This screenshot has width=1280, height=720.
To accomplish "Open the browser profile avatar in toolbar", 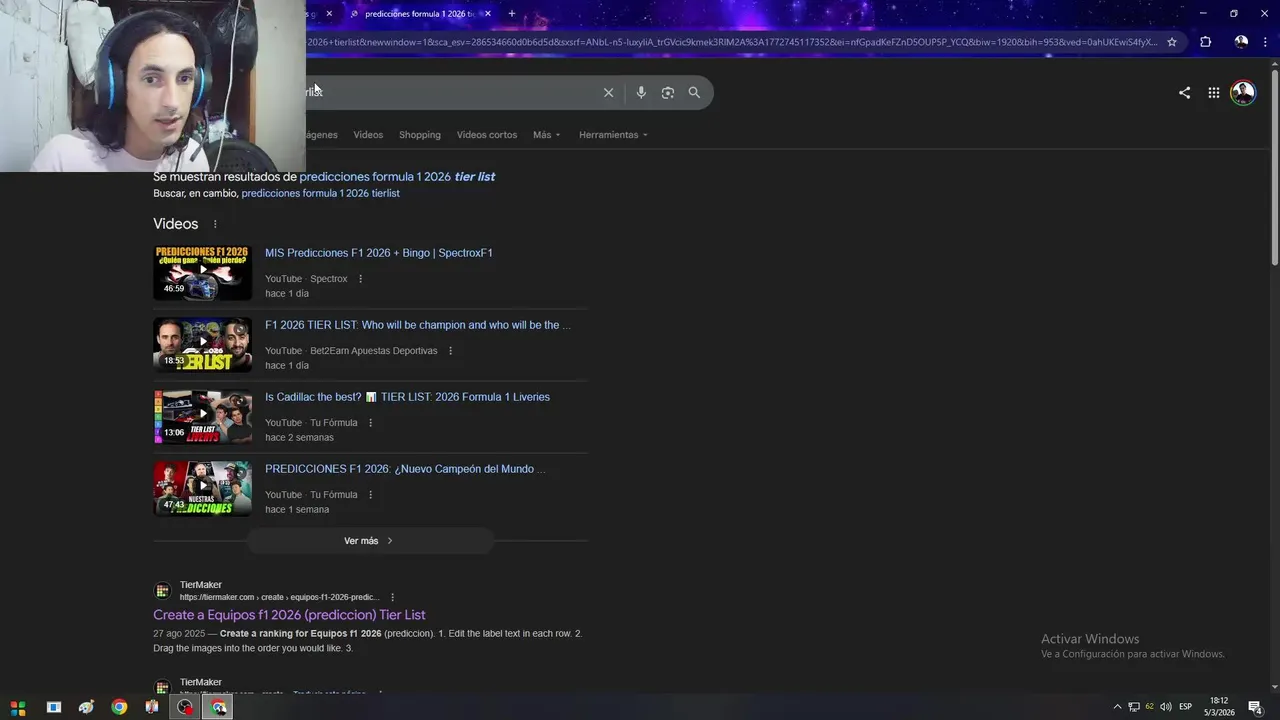I will pos(1241,42).
